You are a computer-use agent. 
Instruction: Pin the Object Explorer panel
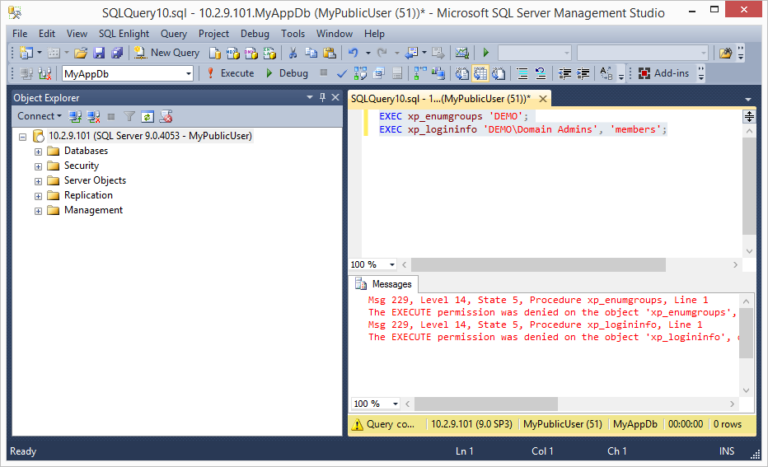pos(321,97)
